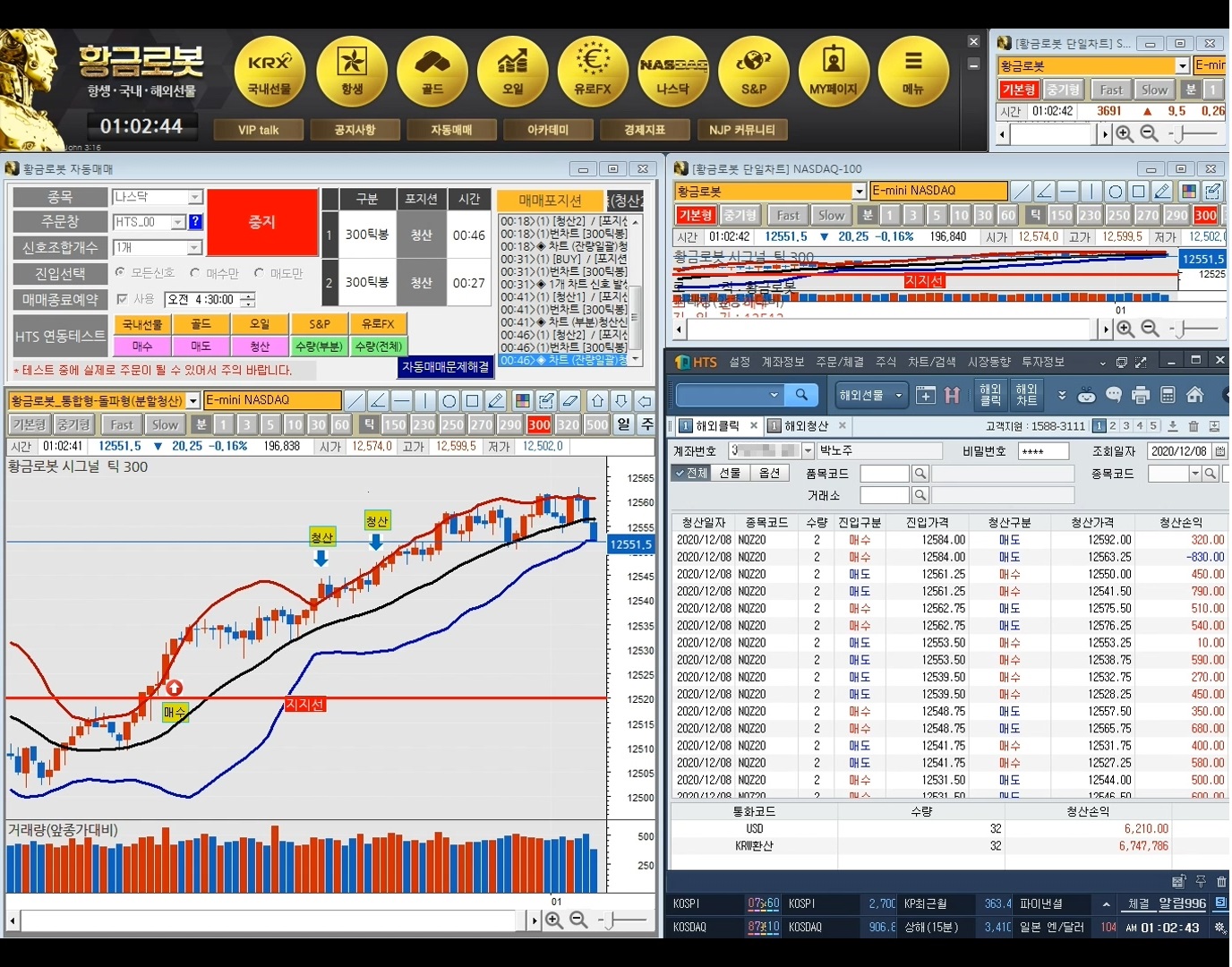Screen dimensions: 1232x967
Task: Toggle the 선물 filter in HTS
Action: pos(731,473)
